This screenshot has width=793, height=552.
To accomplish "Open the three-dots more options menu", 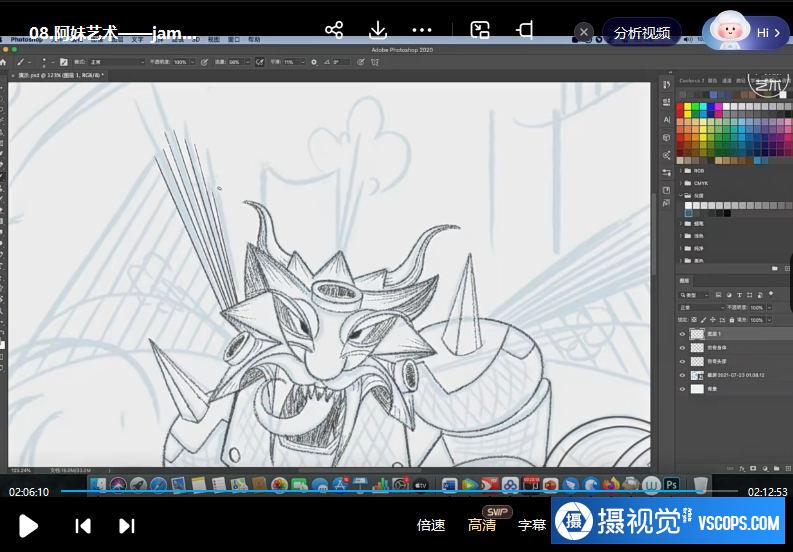I will (x=422, y=30).
